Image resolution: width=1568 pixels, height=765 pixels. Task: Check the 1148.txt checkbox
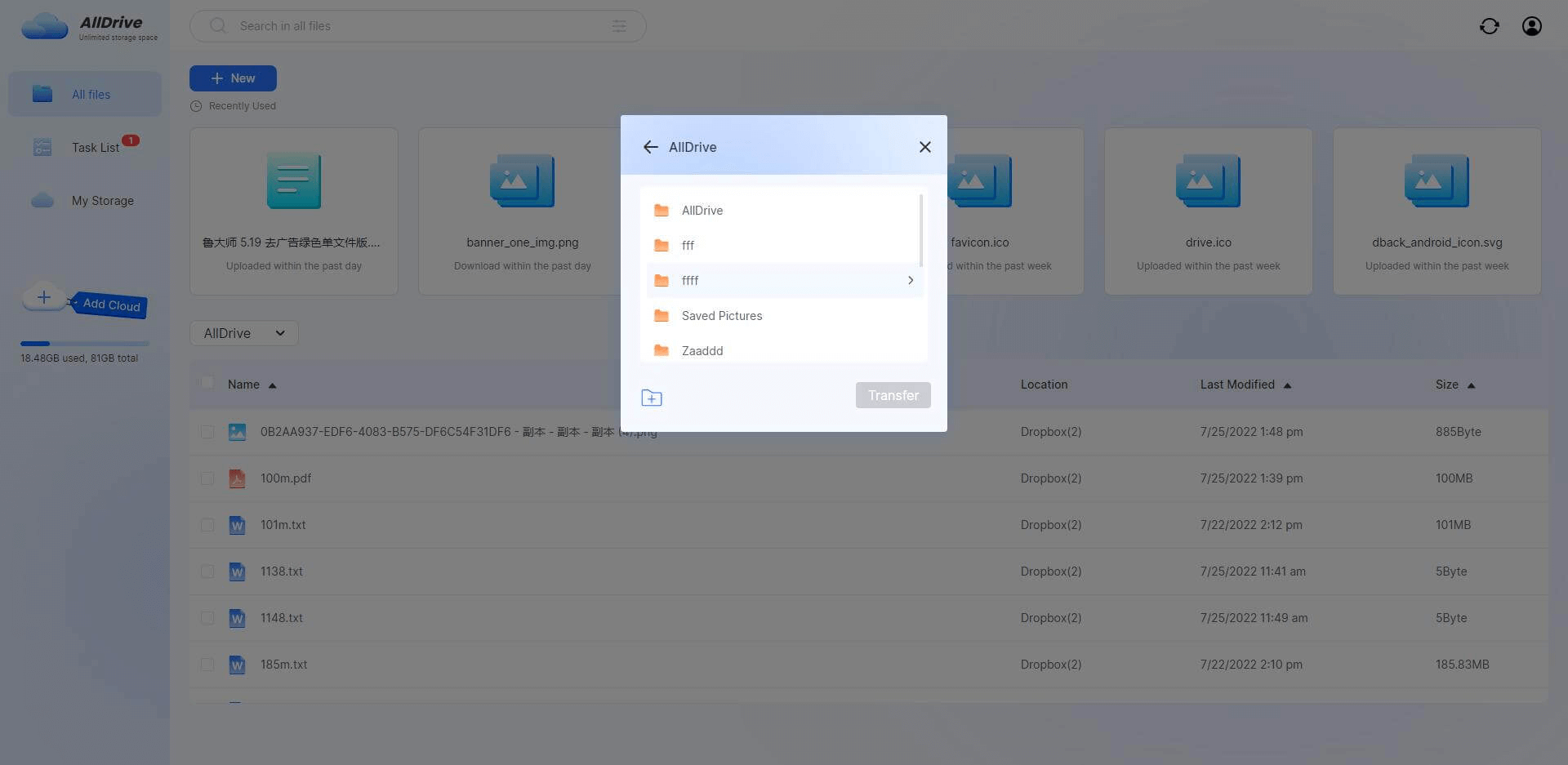pos(207,618)
